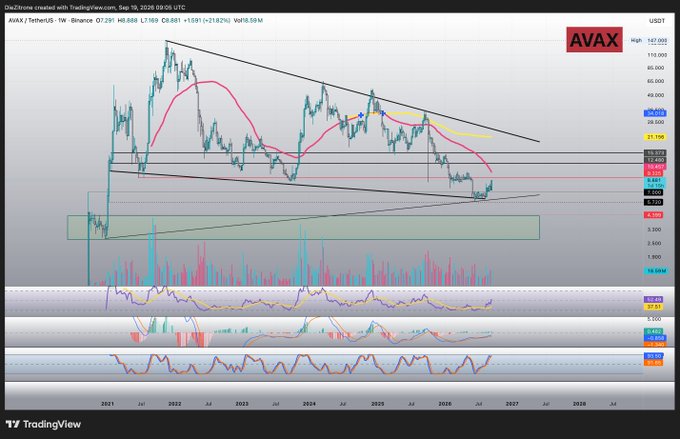The width and height of the screenshot is (680, 439).
Task: Click the blue 34.018 price tag
Action: (x=655, y=113)
